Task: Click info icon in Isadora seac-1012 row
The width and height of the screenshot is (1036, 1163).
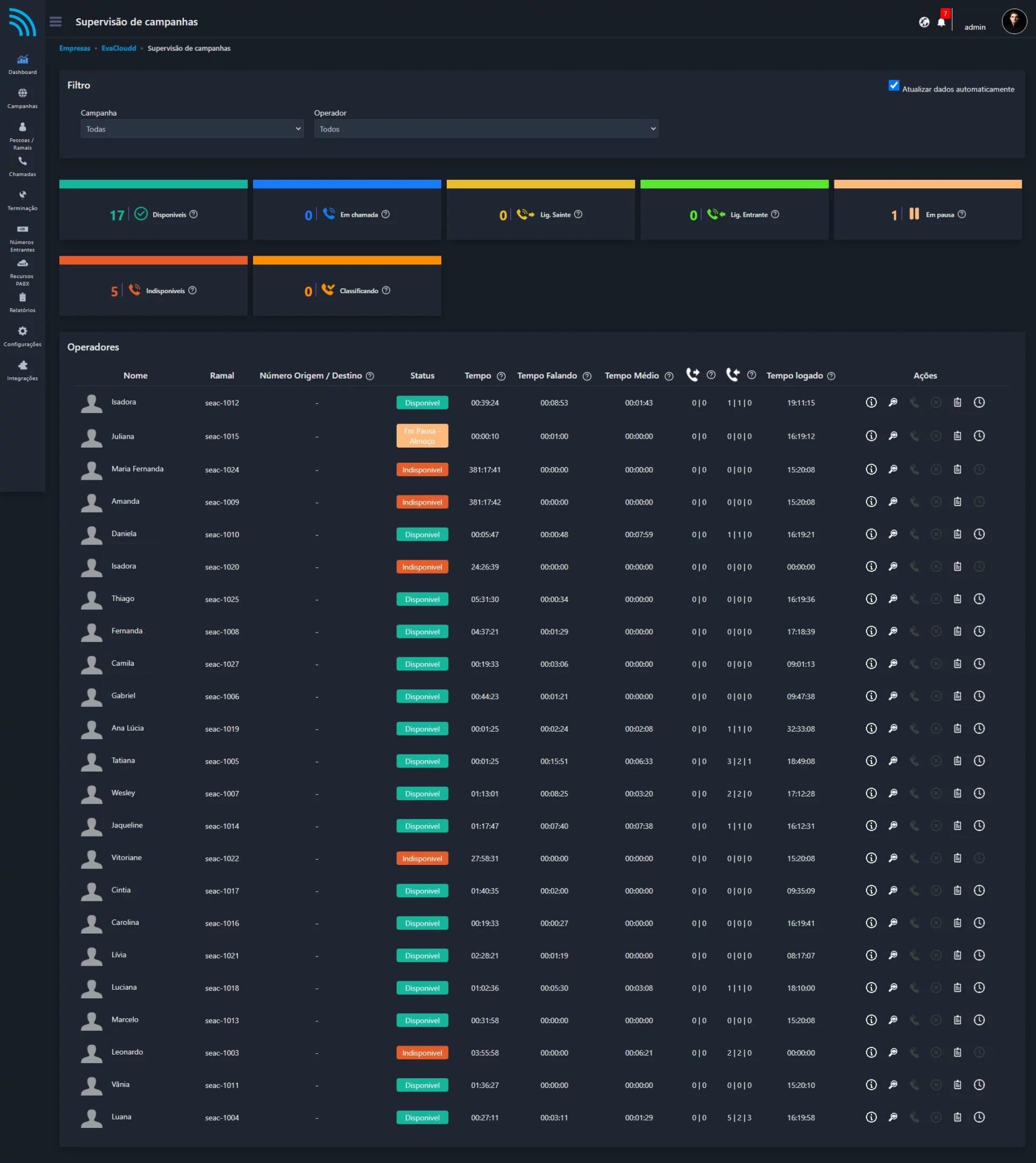Action: tap(871, 402)
